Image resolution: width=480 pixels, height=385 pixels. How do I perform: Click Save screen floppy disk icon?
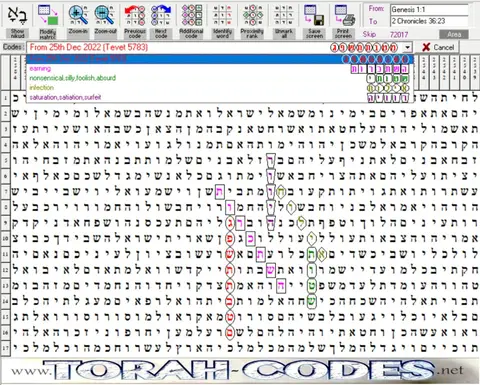click(x=314, y=16)
